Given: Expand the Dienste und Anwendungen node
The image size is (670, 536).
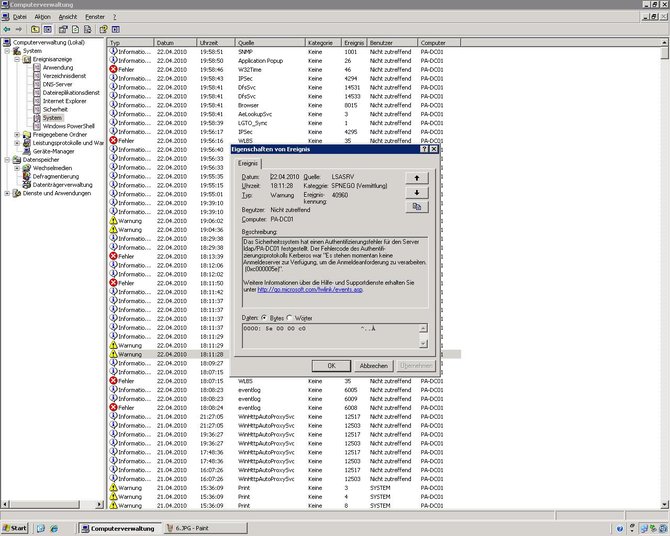Looking at the screenshot, I should click(7, 193).
